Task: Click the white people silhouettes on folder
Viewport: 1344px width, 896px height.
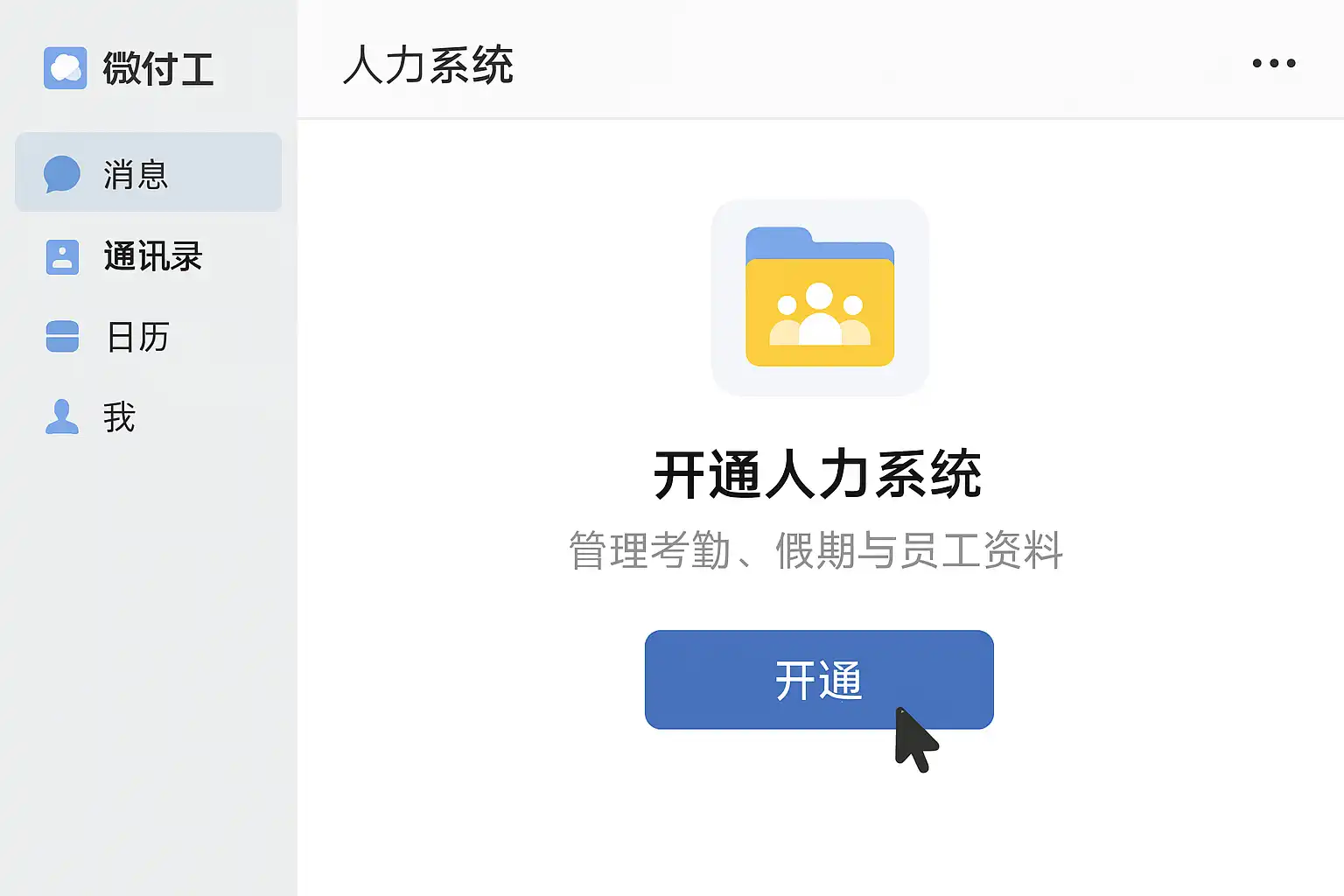Action: [x=820, y=314]
